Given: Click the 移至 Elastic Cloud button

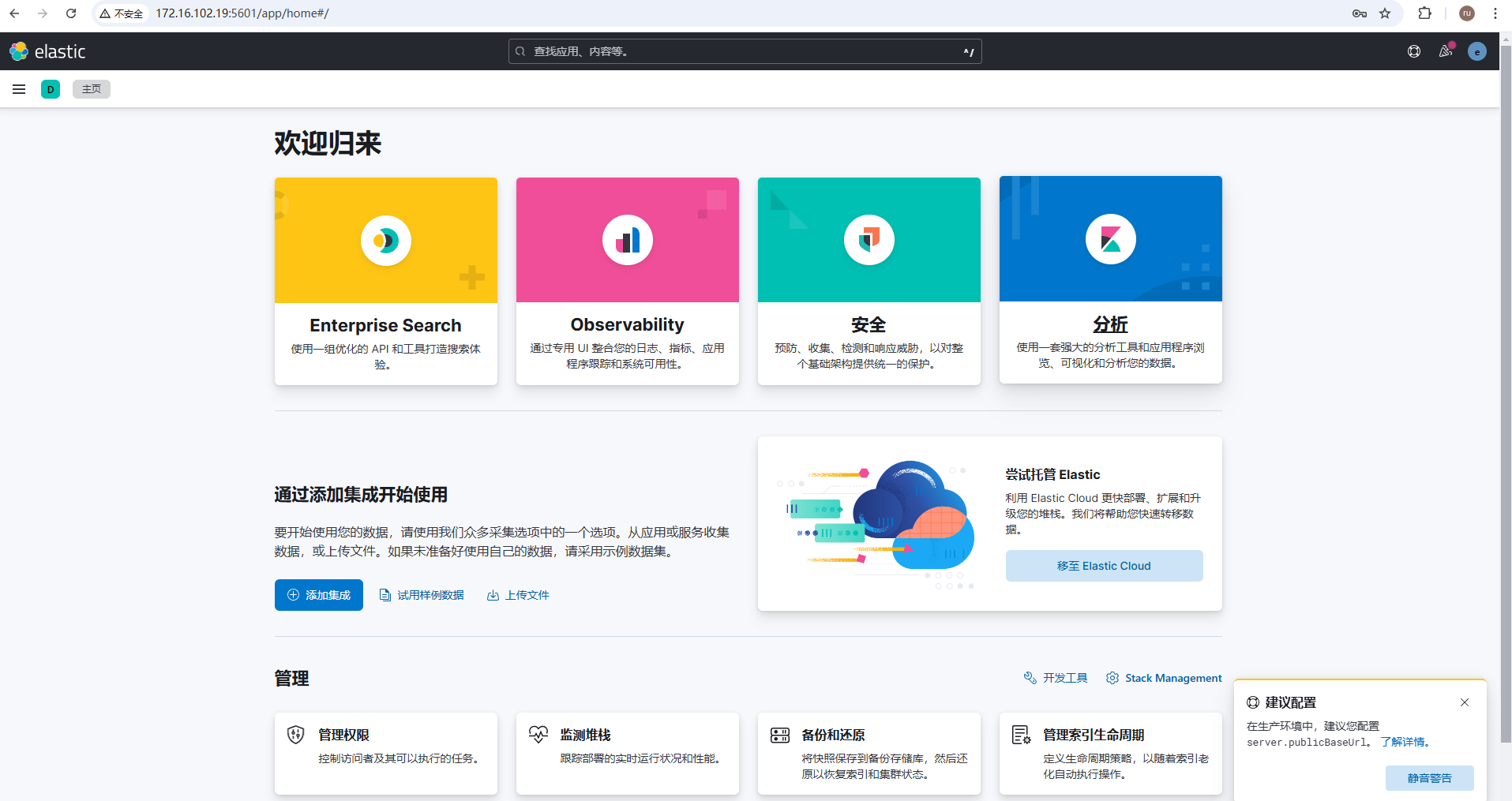Looking at the screenshot, I should pyautogui.click(x=1104, y=566).
